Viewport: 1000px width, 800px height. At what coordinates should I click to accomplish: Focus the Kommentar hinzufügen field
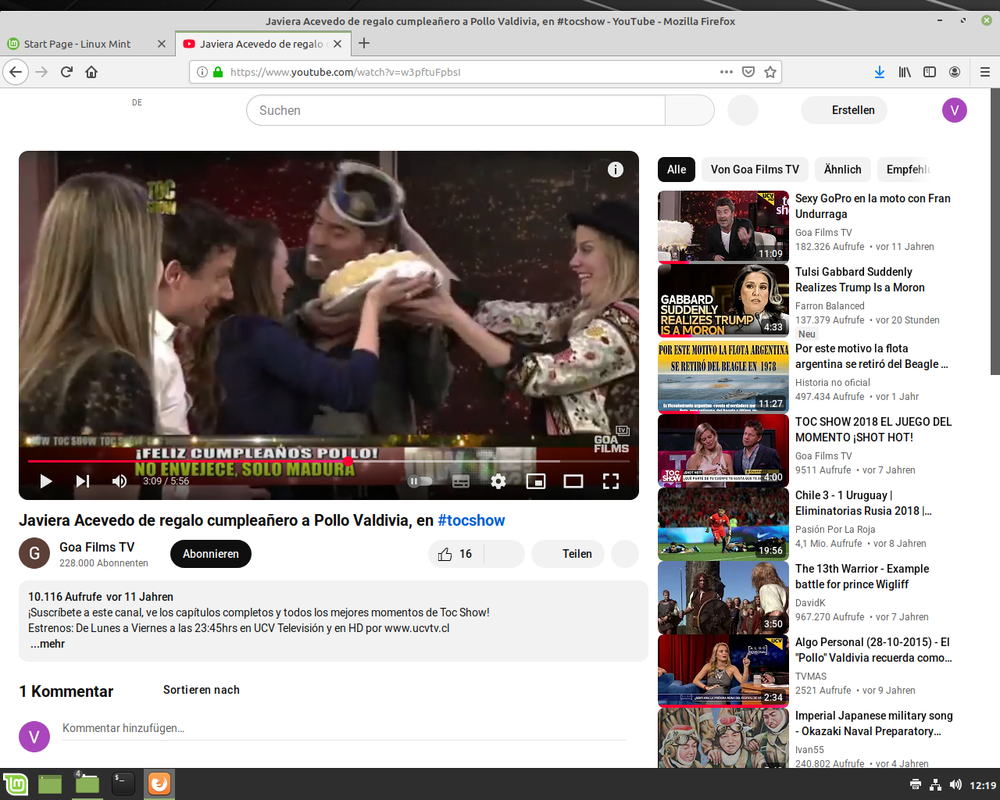(x=344, y=729)
